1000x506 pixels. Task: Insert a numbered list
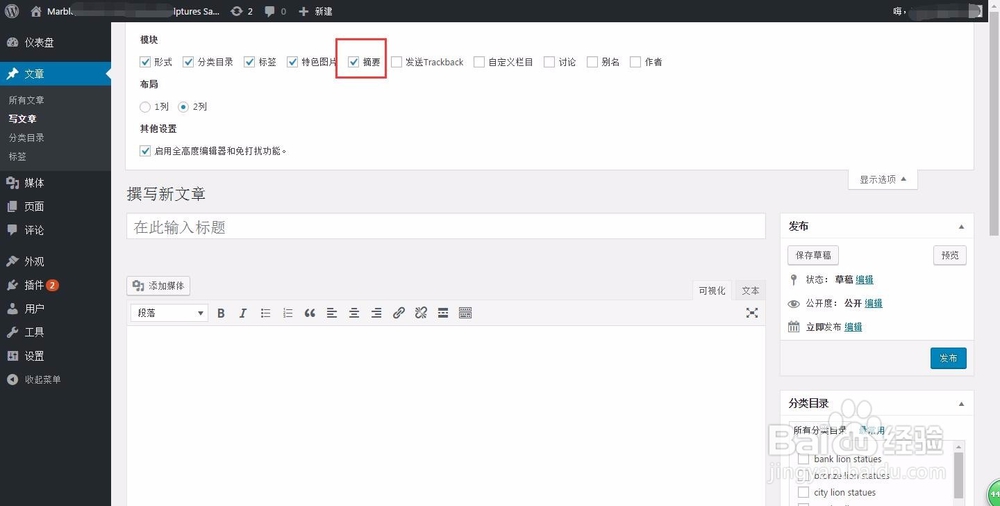tap(288, 313)
